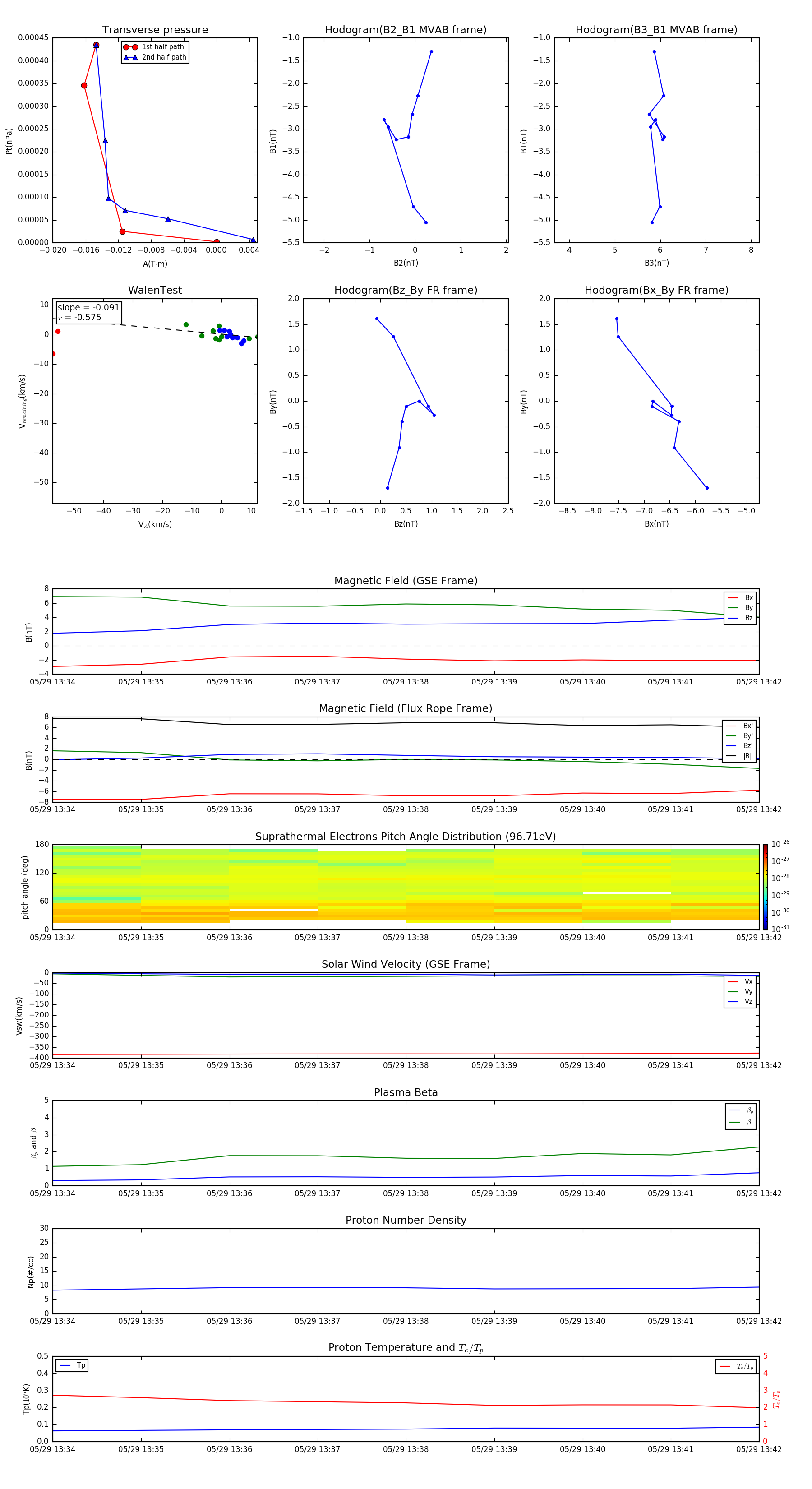Viewport: 812px width, 1489px height.
Task: Select the Te/Tp legend entry
Action: click(736, 1366)
